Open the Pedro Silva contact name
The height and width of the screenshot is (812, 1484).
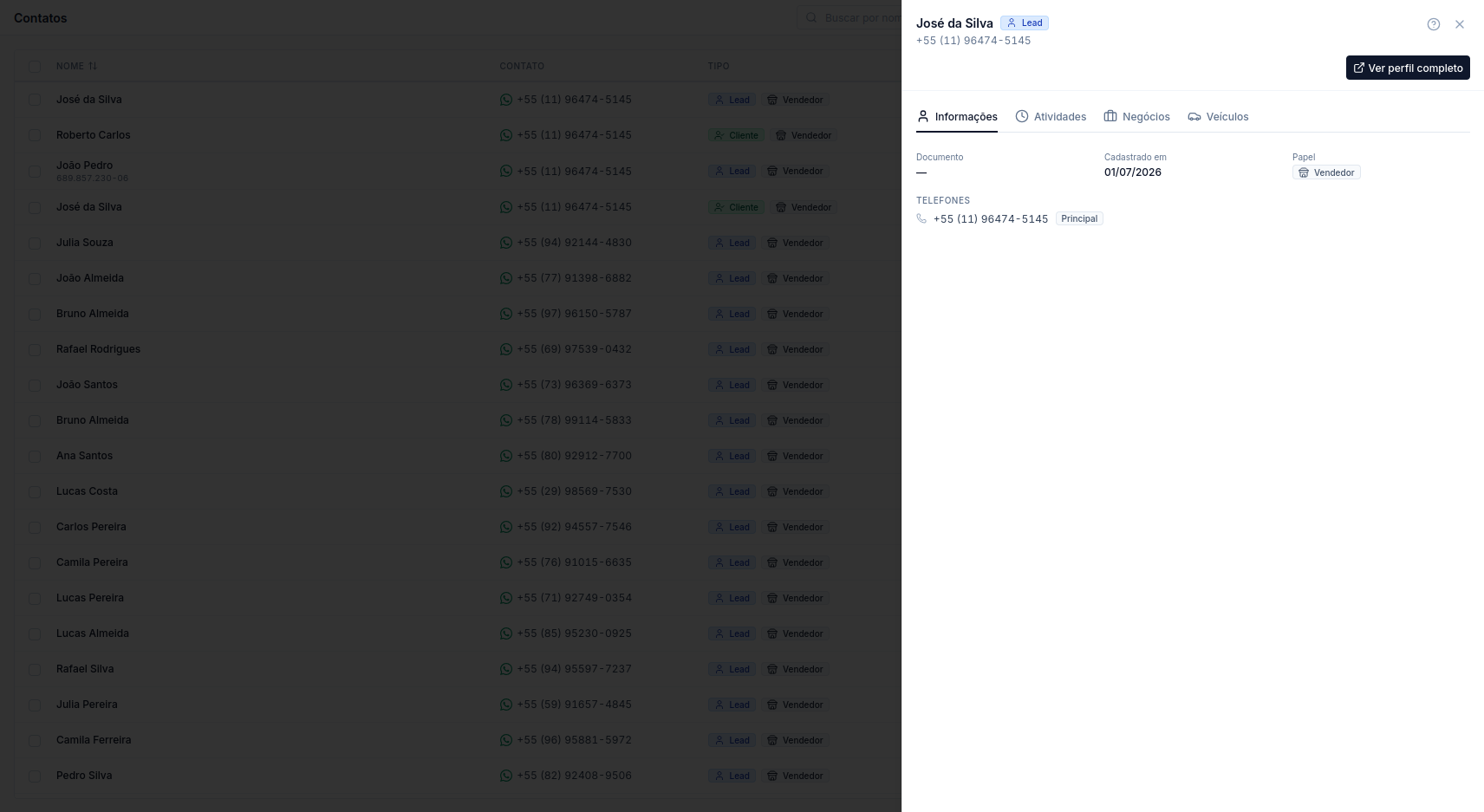tap(84, 776)
